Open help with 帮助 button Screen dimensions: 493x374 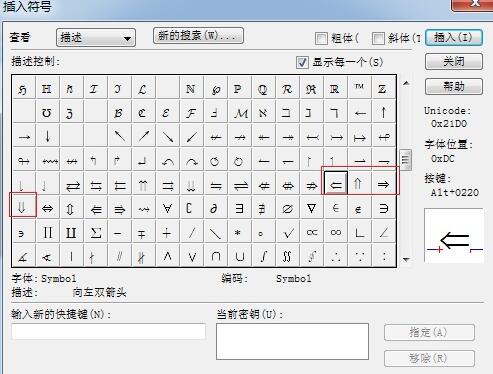[454, 86]
